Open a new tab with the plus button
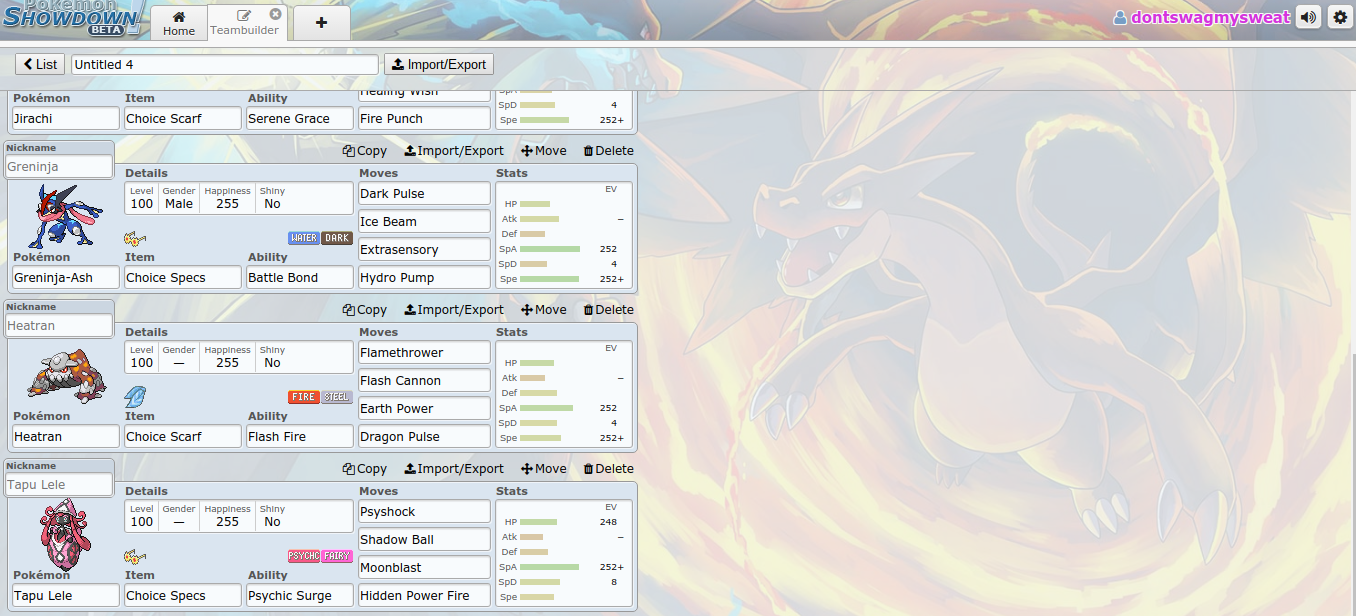The image size is (1356, 616). tap(321, 22)
